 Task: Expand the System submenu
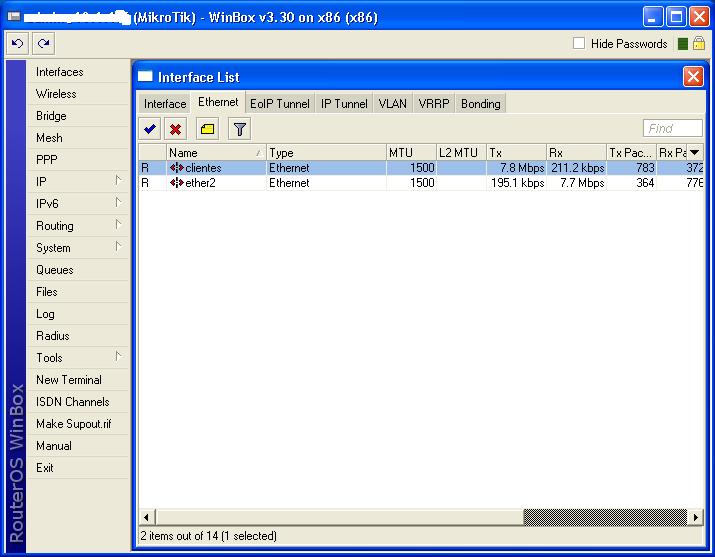pyautogui.click(x=118, y=247)
